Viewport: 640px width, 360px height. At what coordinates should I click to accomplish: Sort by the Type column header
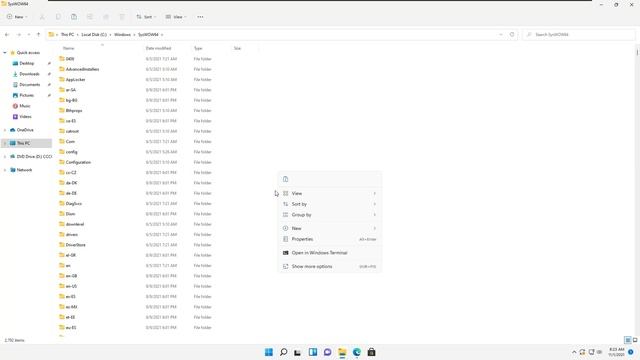pos(198,48)
